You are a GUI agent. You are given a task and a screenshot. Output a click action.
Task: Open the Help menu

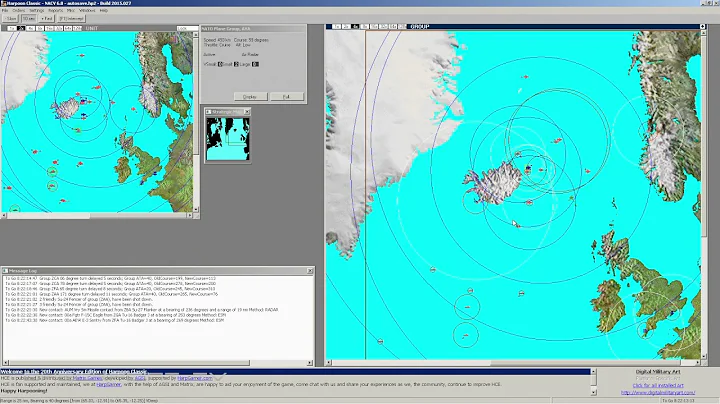pyautogui.click(x=104, y=11)
